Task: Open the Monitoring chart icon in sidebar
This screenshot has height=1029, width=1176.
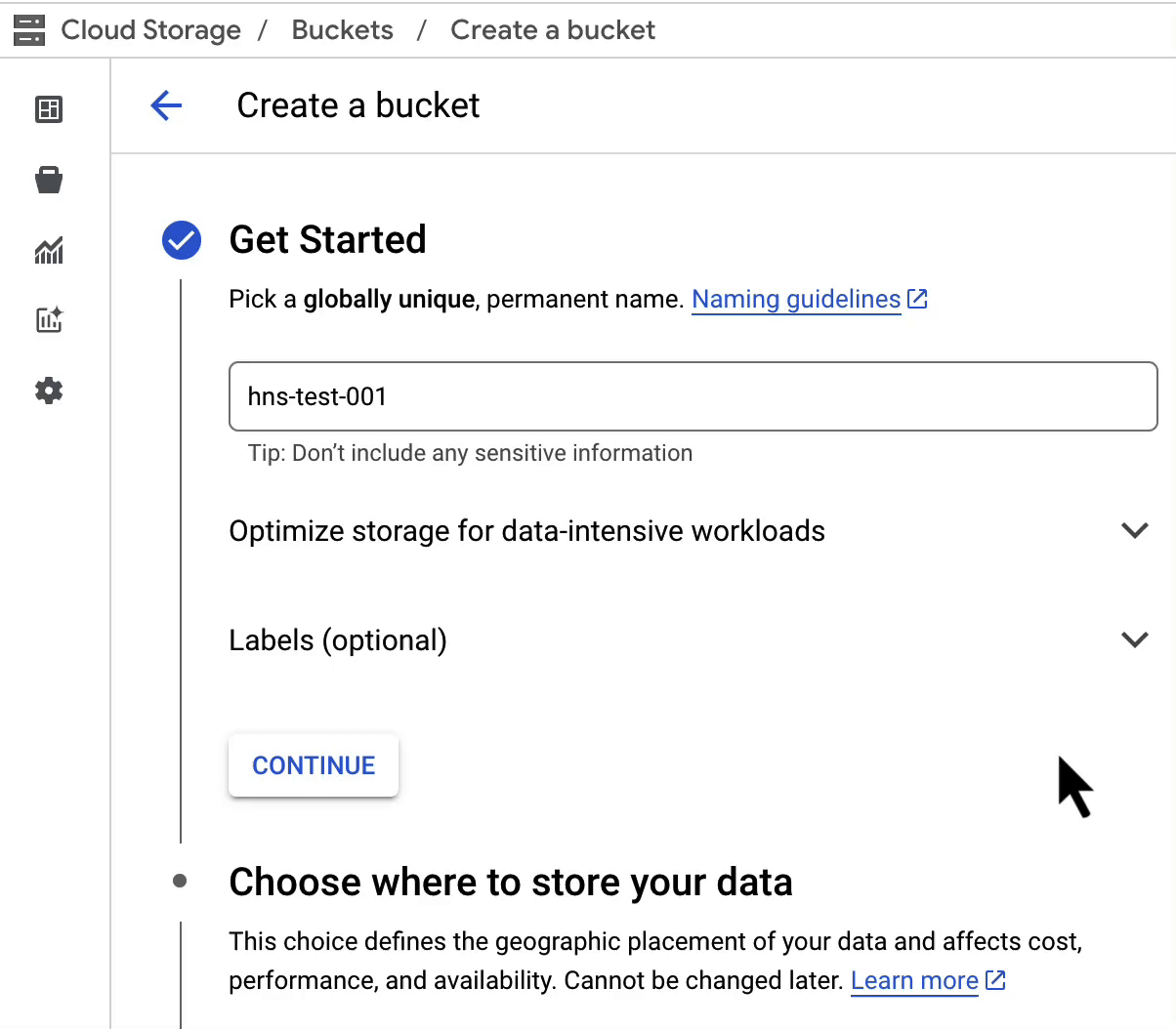Action: [49, 251]
